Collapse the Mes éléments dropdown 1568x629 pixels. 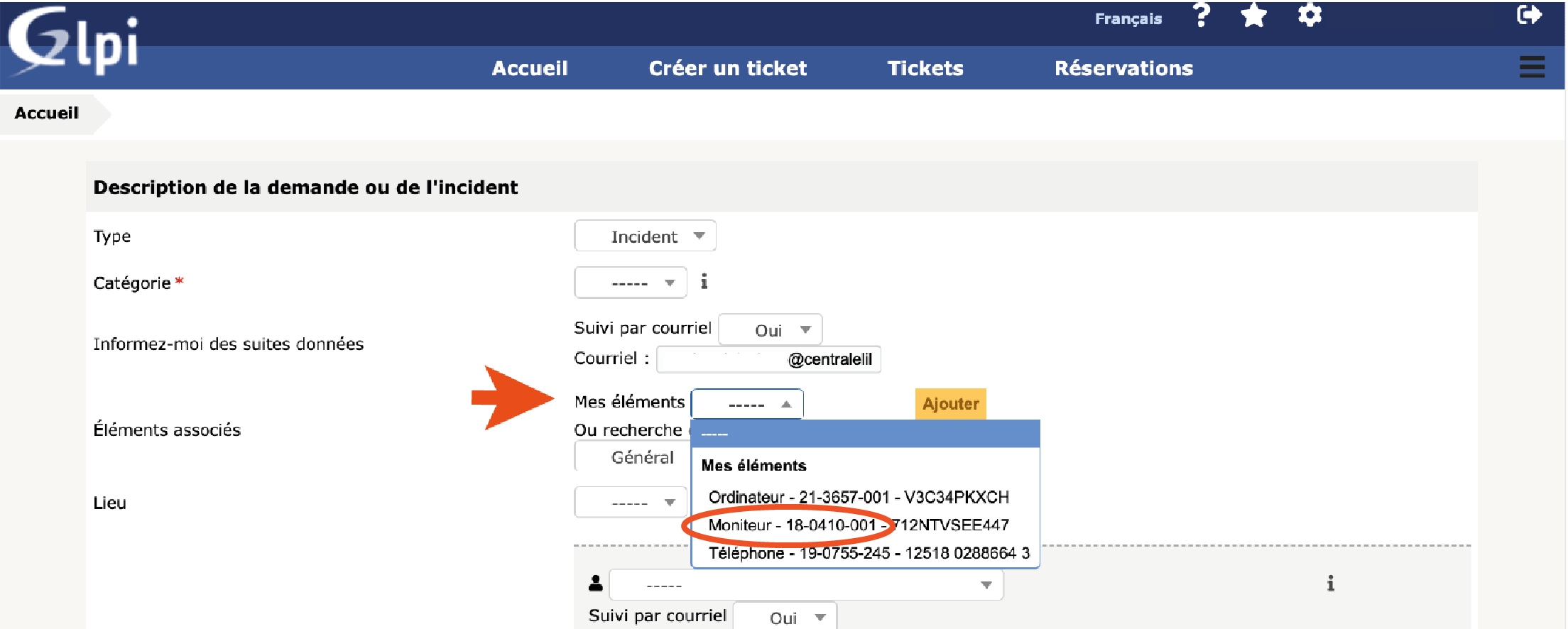coord(747,404)
